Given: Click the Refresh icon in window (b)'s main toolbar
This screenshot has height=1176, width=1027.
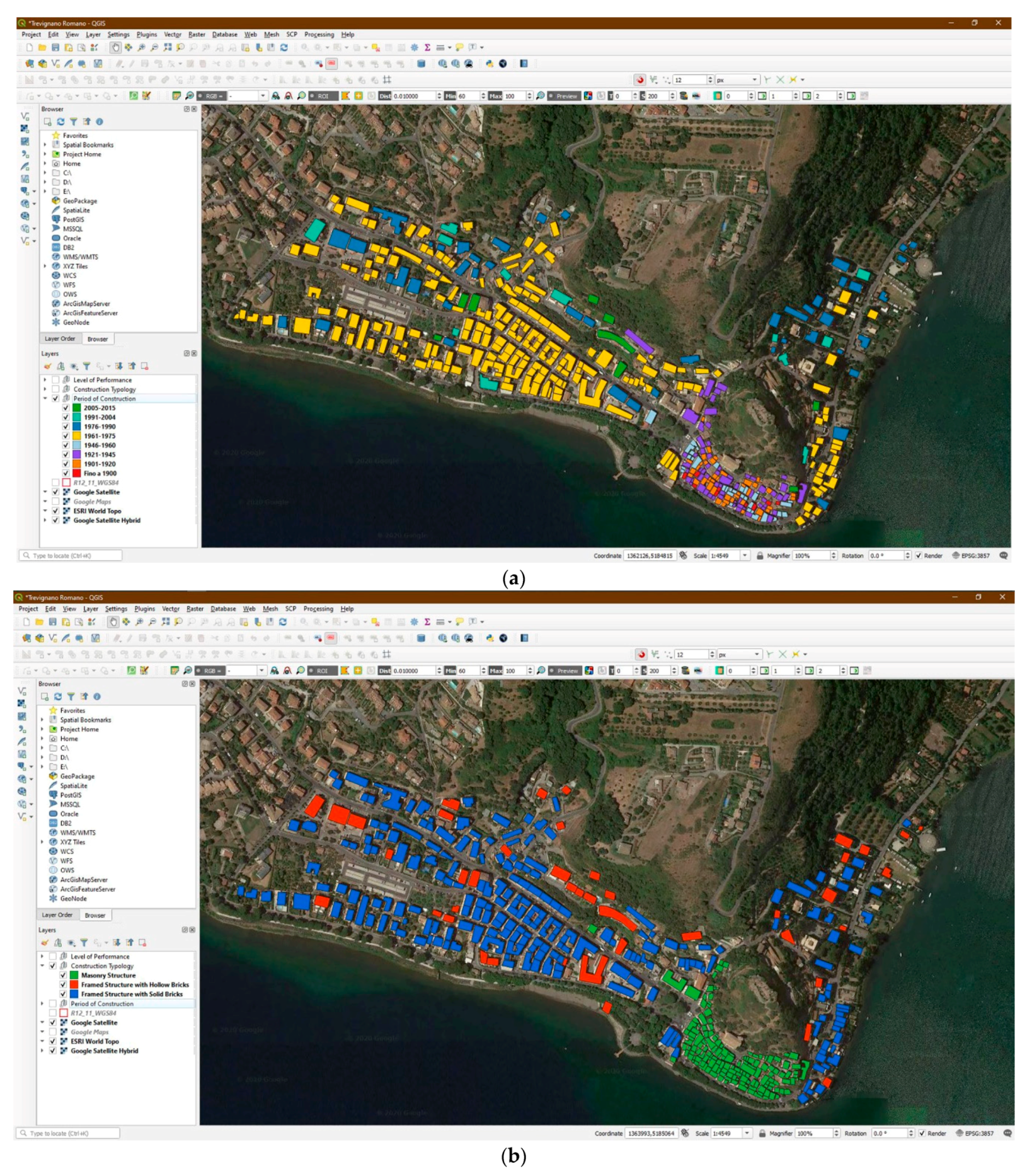Looking at the screenshot, I should [x=283, y=622].
